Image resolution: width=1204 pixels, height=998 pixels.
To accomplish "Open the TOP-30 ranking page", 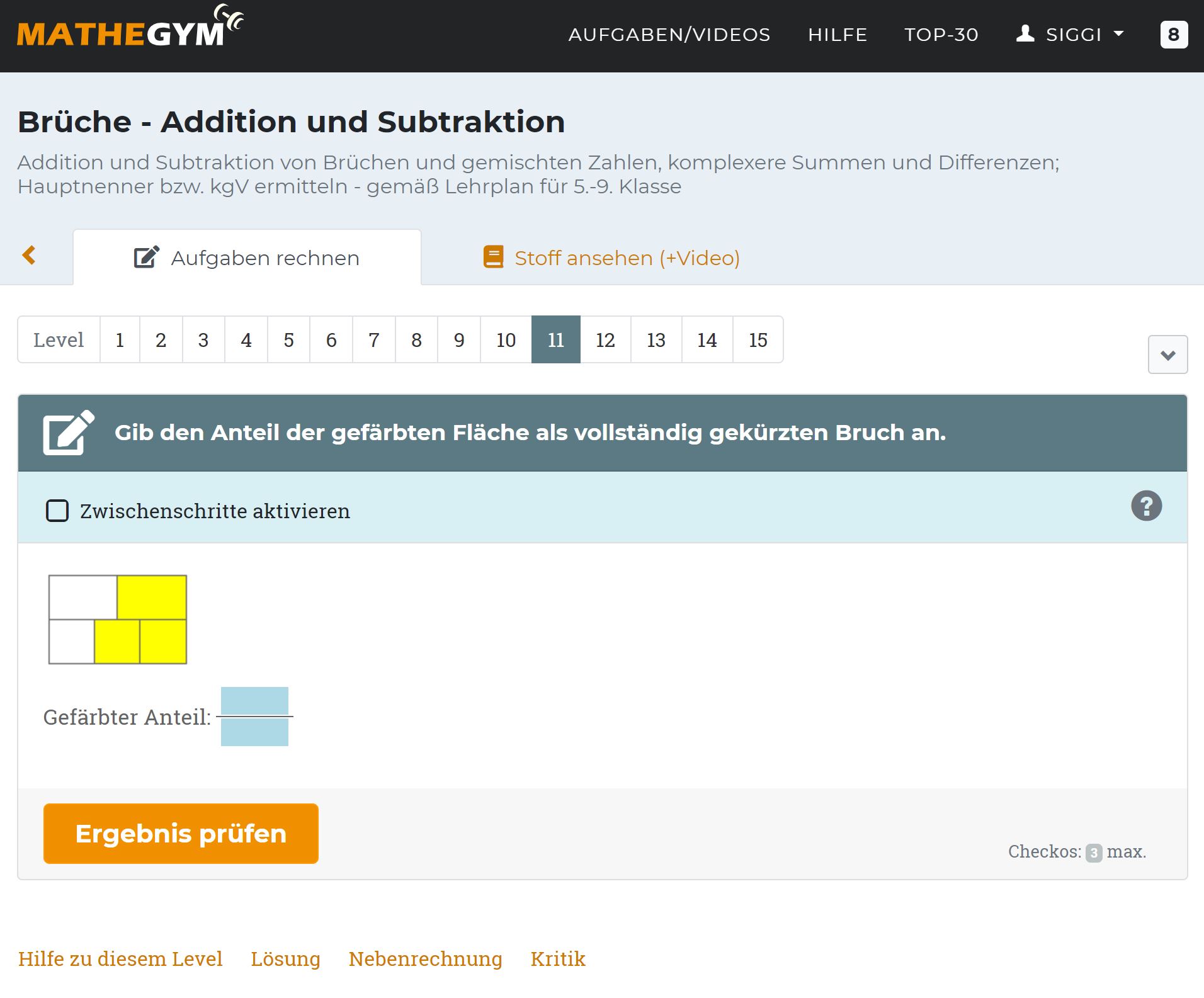I will [941, 35].
